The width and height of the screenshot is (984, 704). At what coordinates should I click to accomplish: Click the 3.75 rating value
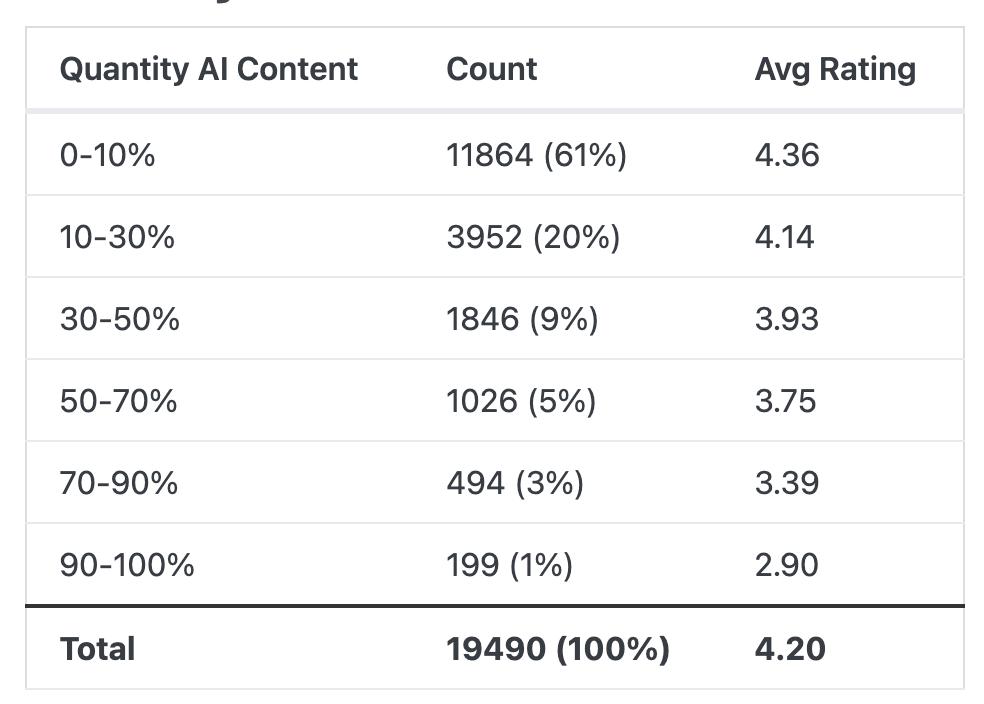pyautogui.click(x=785, y=401)
